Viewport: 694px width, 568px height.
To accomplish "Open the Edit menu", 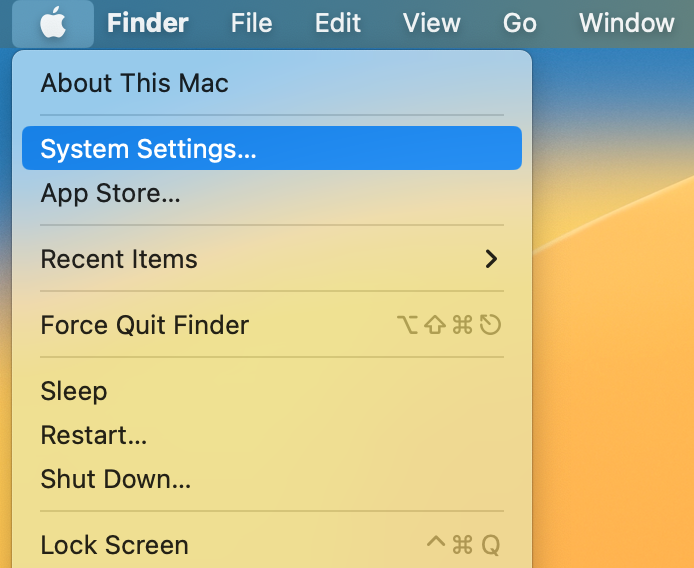I will click(x=338, y=23).
